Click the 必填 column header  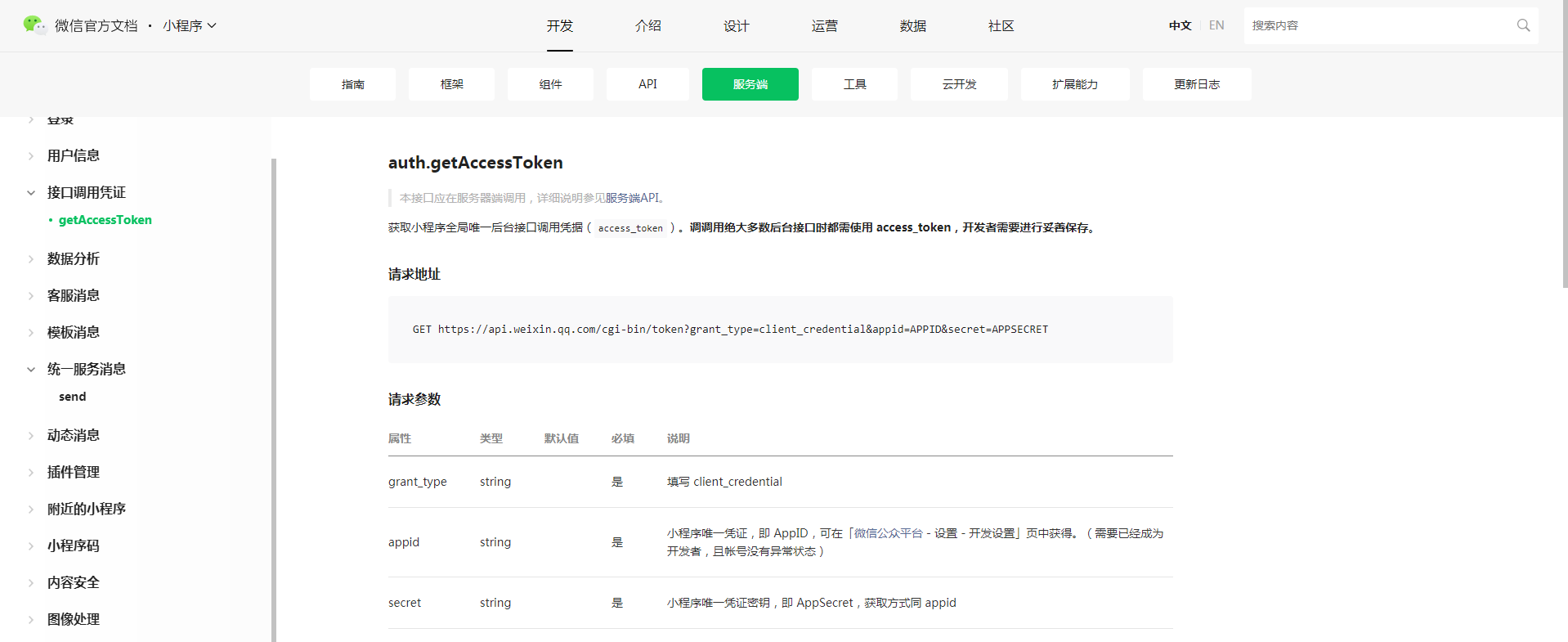(623, 438)
